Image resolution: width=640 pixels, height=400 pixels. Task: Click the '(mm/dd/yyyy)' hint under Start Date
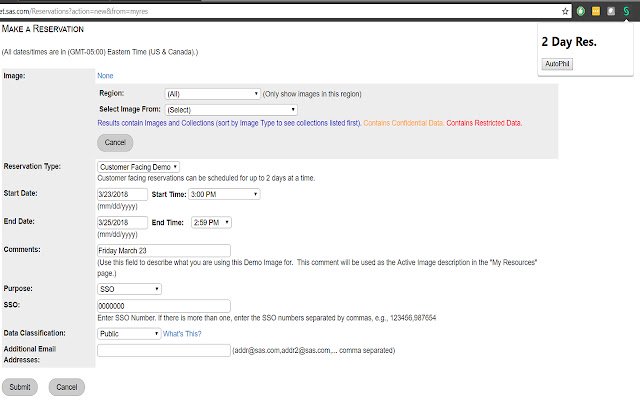click(x=117, y=206)
